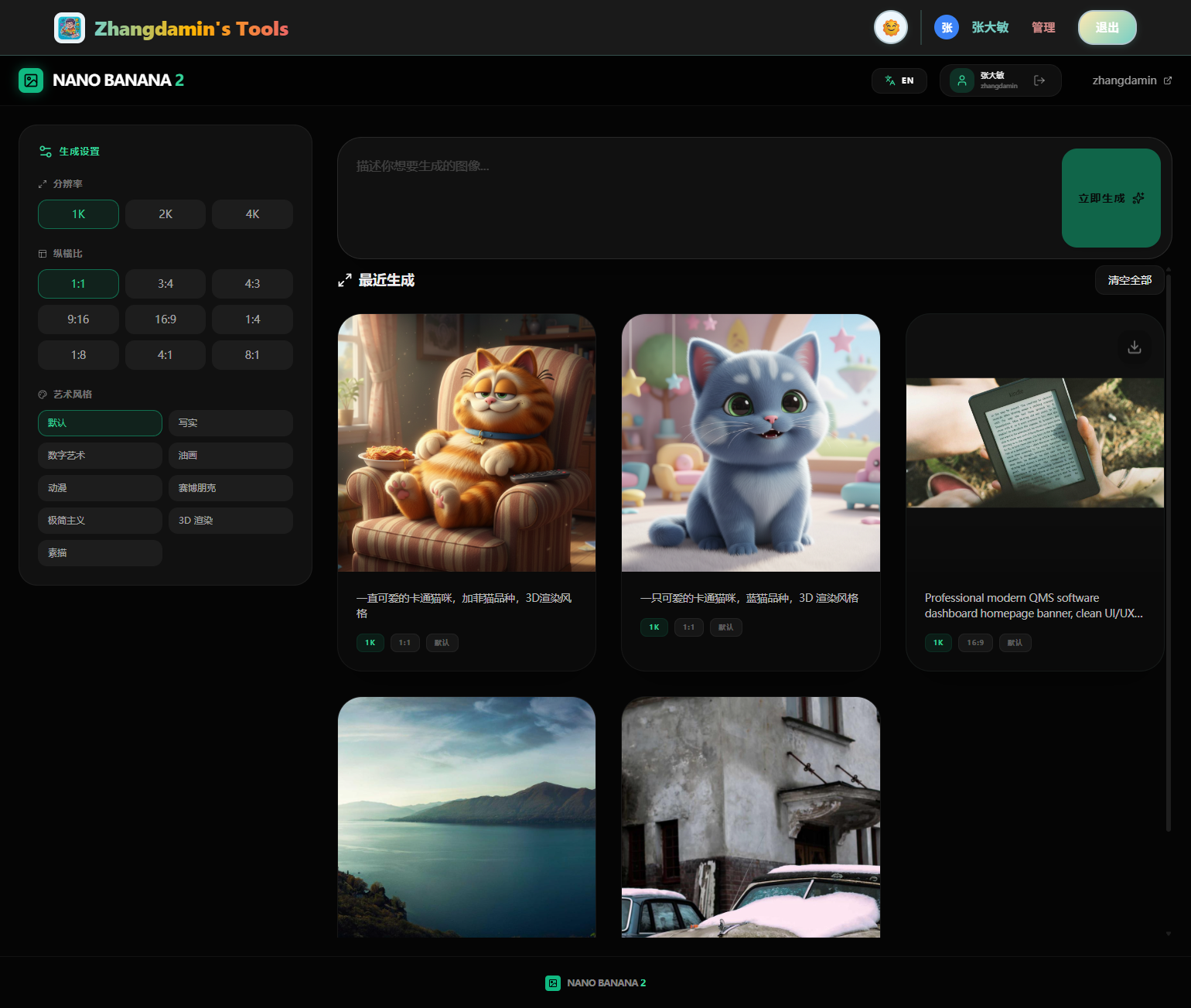Select the 素描 art style
1191x1008 pixels.
coord(100,553)
